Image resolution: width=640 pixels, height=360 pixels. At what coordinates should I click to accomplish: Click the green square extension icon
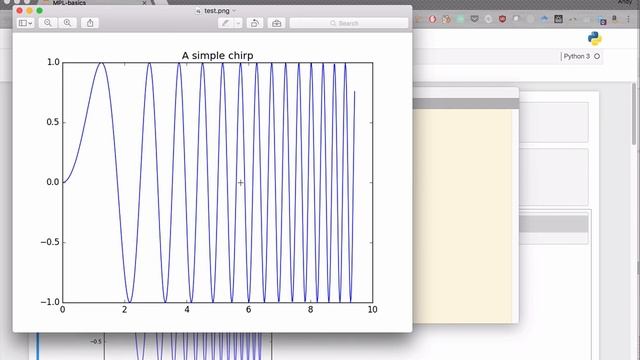pos(460,19)
